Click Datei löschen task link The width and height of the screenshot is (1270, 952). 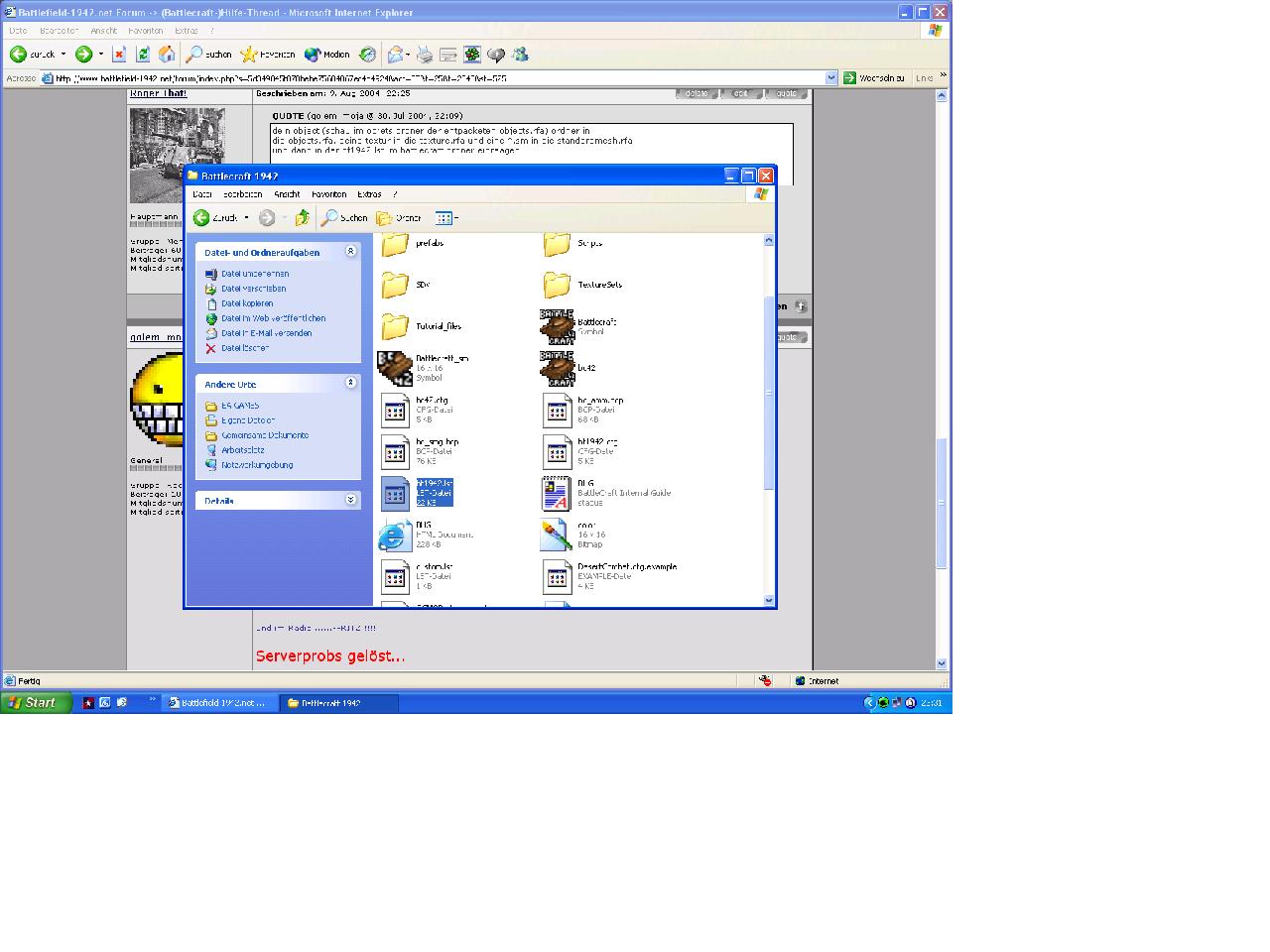coord(245,348)
